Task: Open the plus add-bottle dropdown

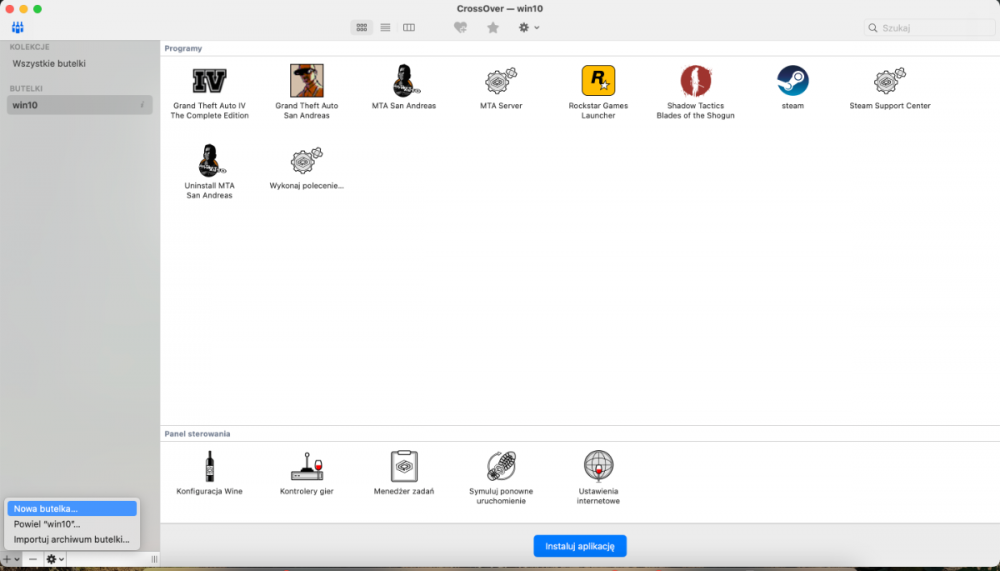Action: pos(11,560)
